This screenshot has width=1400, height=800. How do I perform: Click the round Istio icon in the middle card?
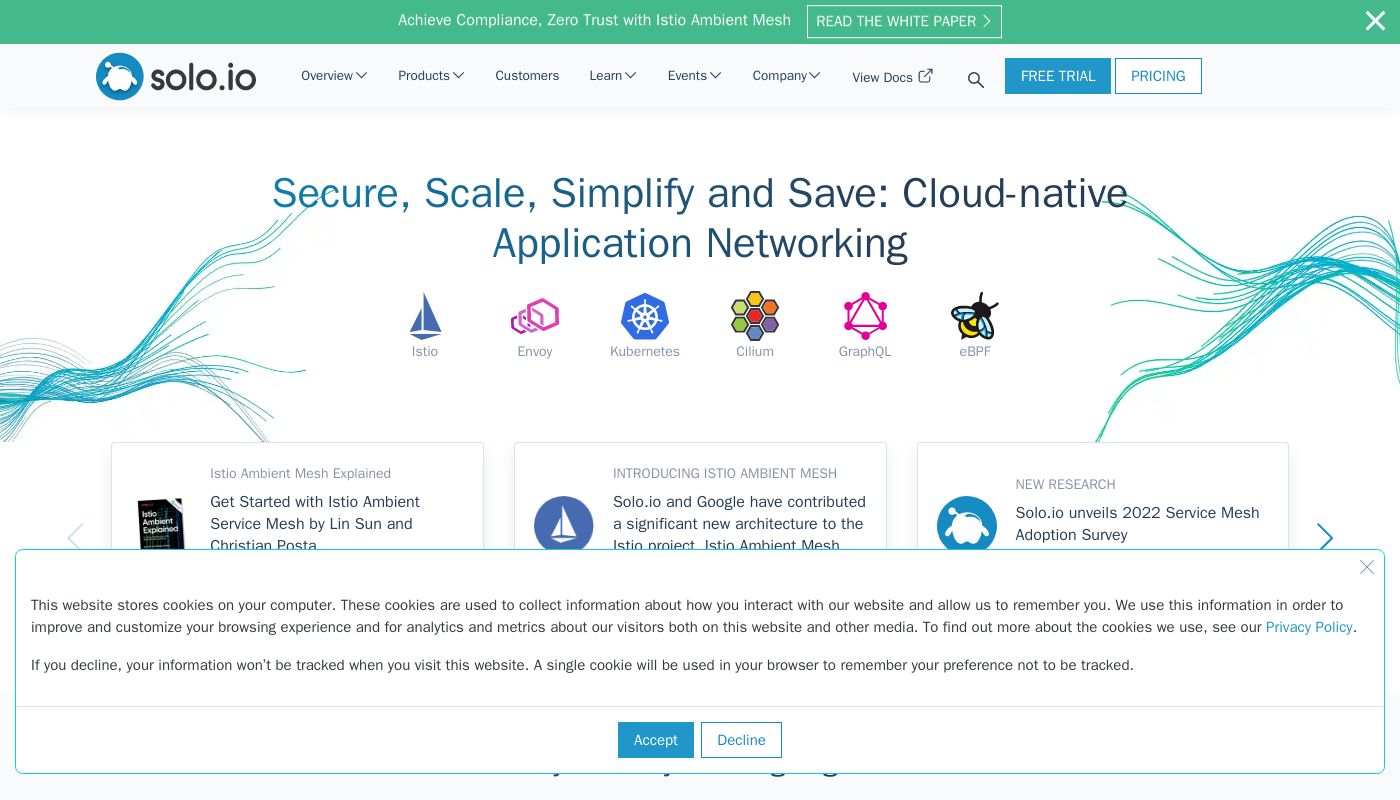point(564,524)
